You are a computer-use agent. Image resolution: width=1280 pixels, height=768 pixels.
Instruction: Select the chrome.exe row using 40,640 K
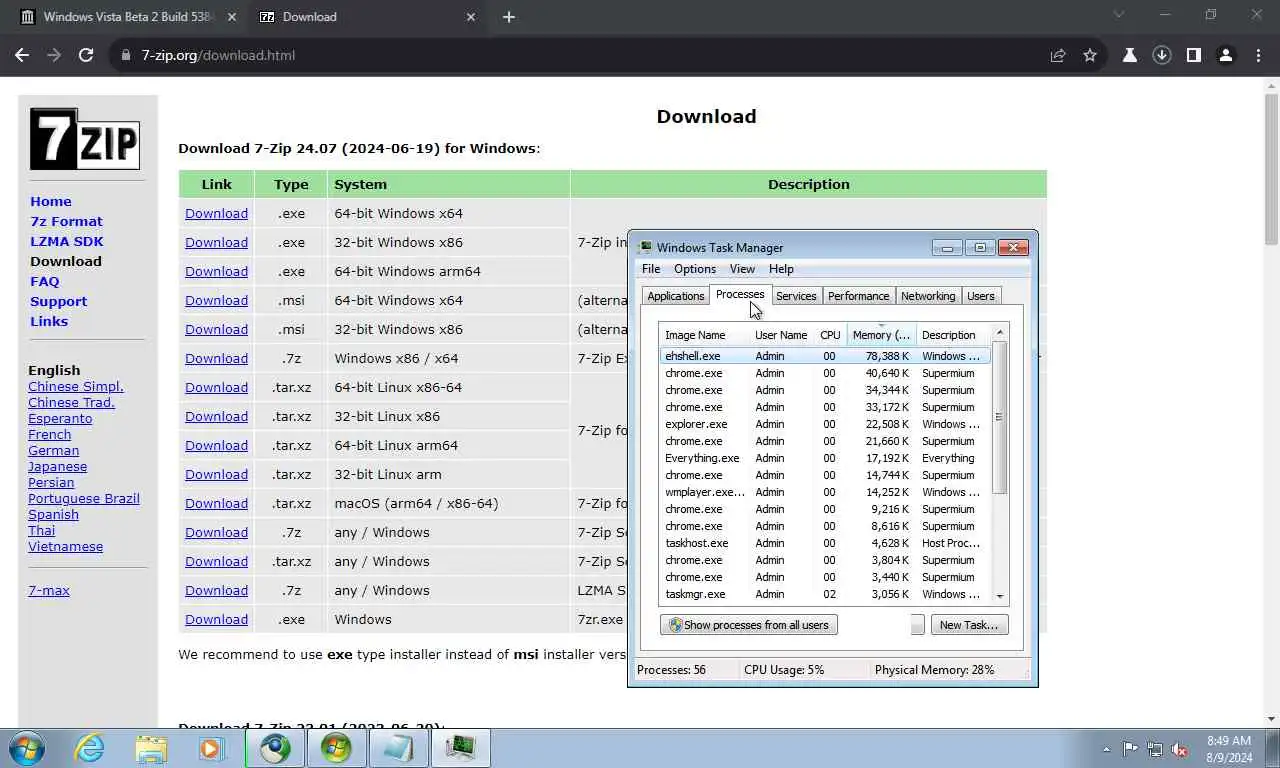(825, 373)
